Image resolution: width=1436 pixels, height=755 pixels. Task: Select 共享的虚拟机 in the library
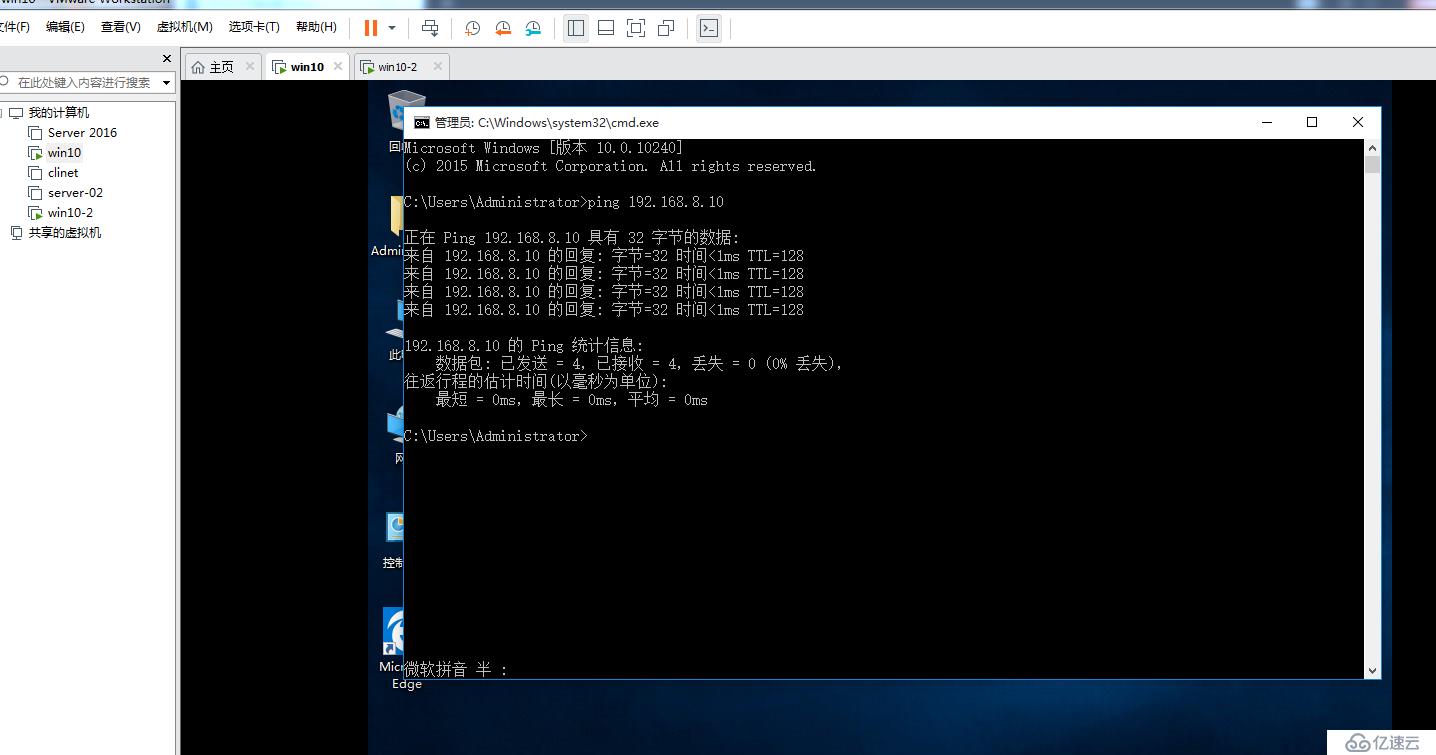[x=64, y=233]
